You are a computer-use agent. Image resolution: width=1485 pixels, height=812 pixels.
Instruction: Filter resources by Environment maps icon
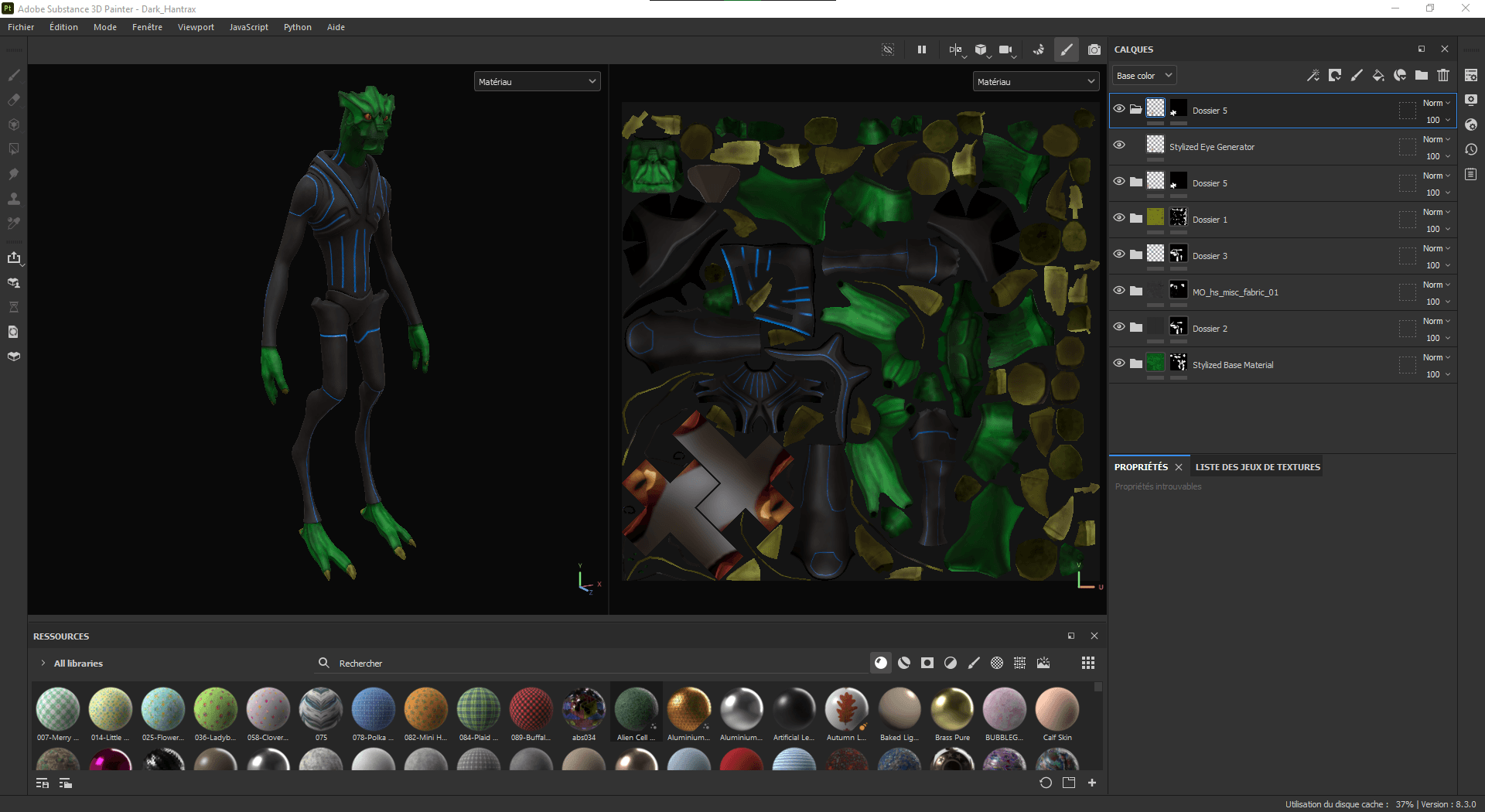pyautogui.click(x=1043, y=663)
